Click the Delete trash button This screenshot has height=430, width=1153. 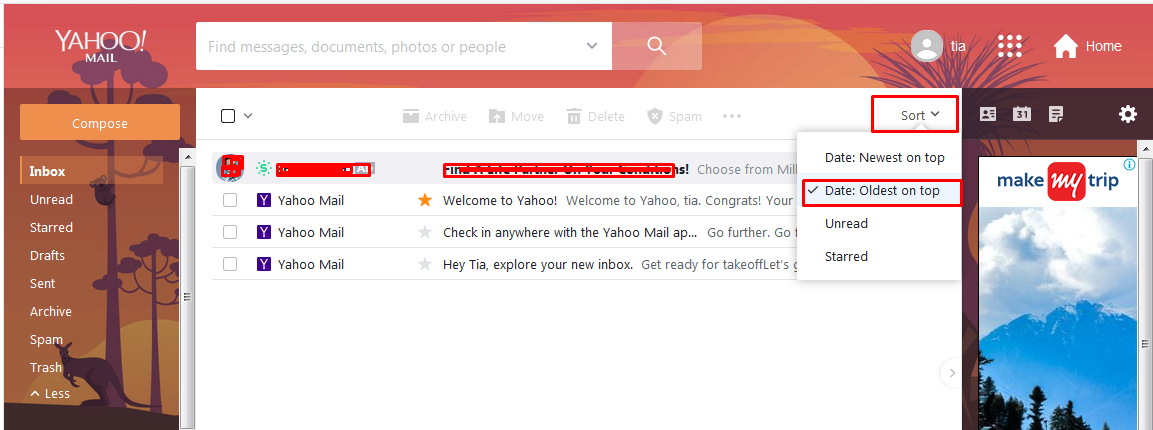595,116
